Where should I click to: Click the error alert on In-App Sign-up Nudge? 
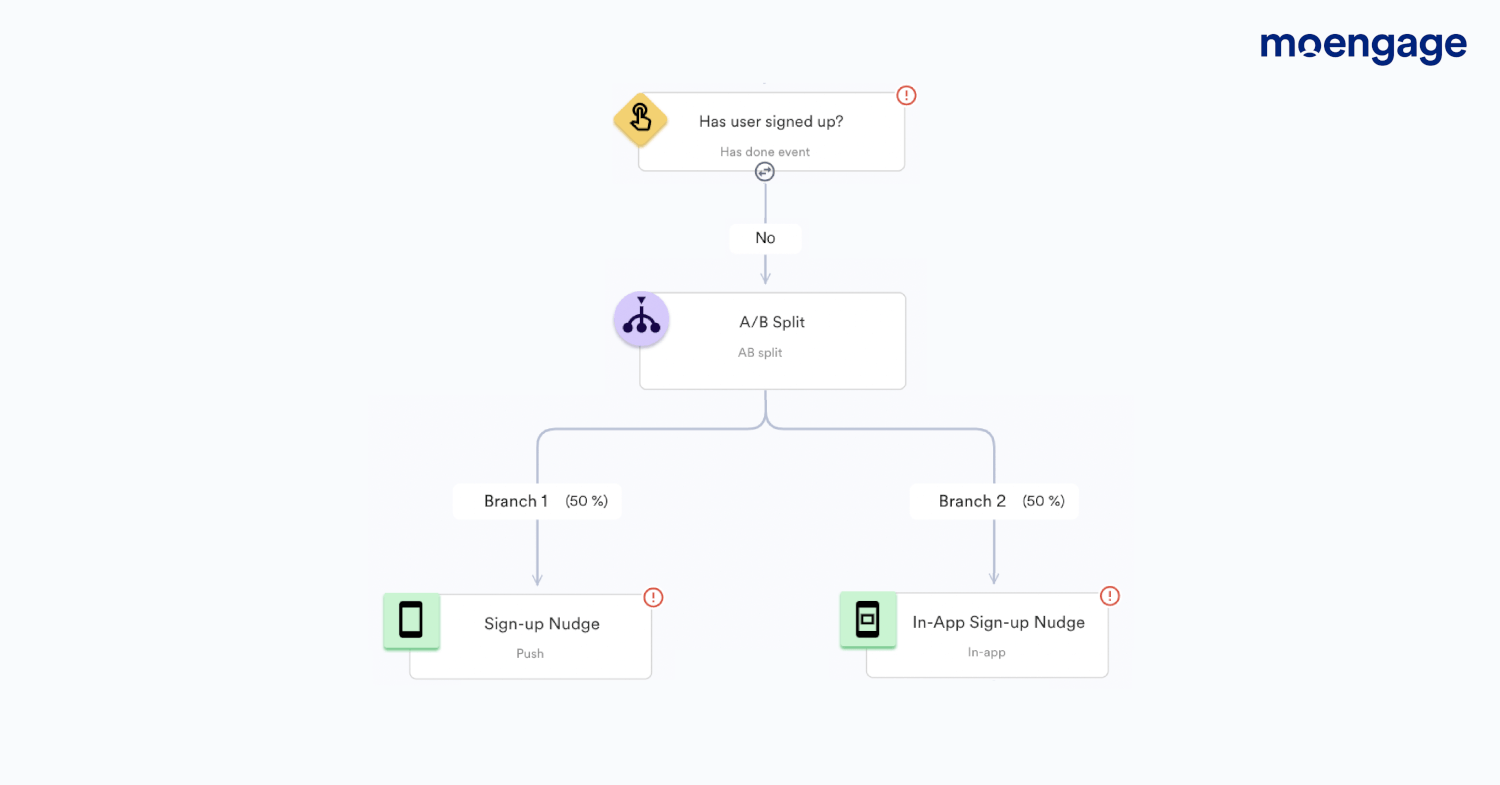tap(1110, 596)
